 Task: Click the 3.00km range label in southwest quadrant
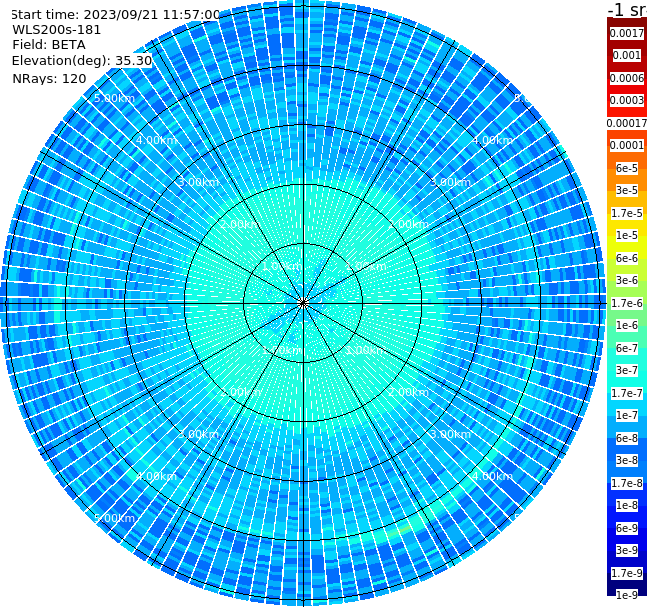click(x=198, y=434)
